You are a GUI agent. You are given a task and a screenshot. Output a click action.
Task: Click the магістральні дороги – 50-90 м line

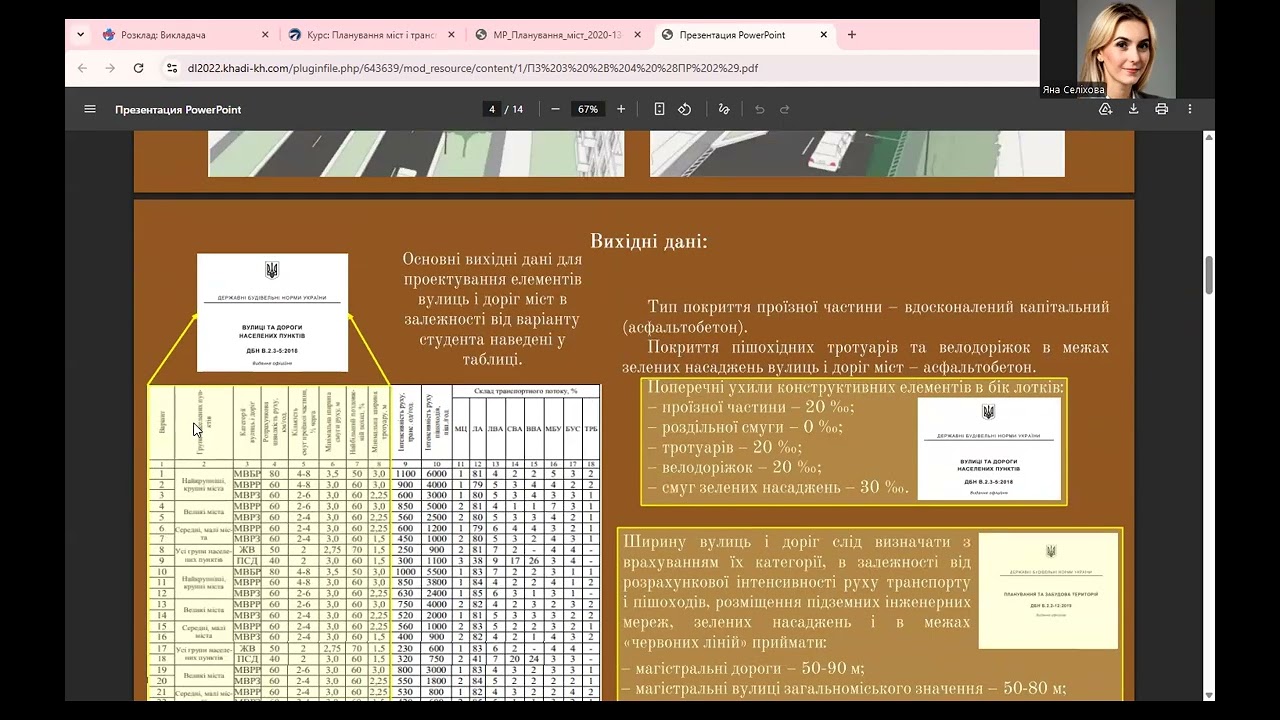(743, 669)
